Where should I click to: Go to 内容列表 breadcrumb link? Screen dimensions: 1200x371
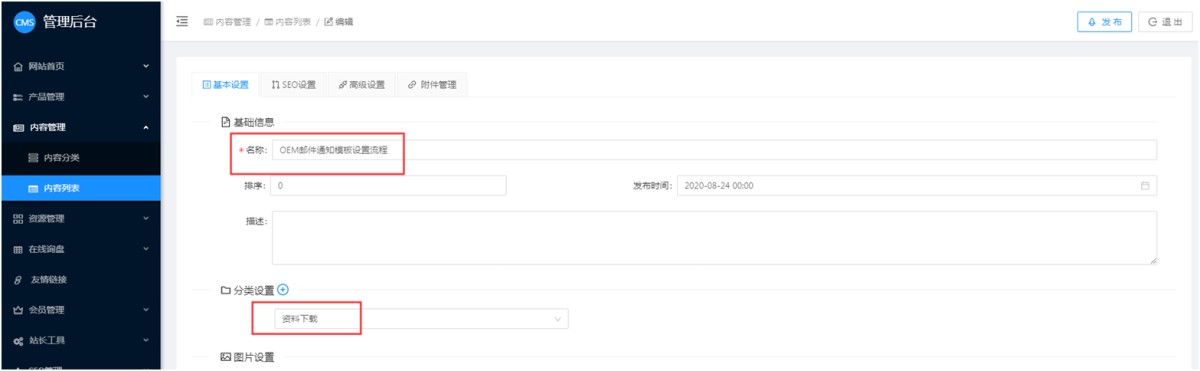pos(288,21)
